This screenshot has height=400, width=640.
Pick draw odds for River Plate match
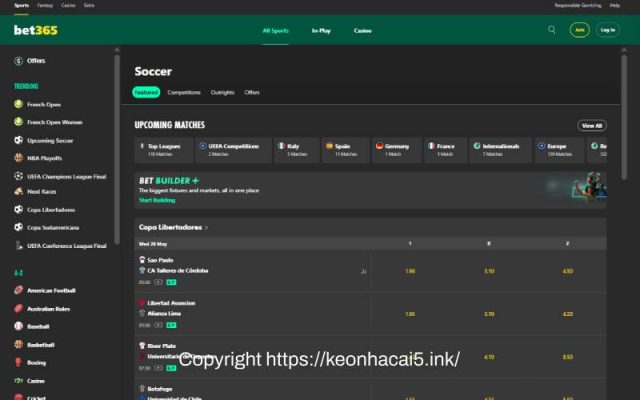click(x=489, y=357)
